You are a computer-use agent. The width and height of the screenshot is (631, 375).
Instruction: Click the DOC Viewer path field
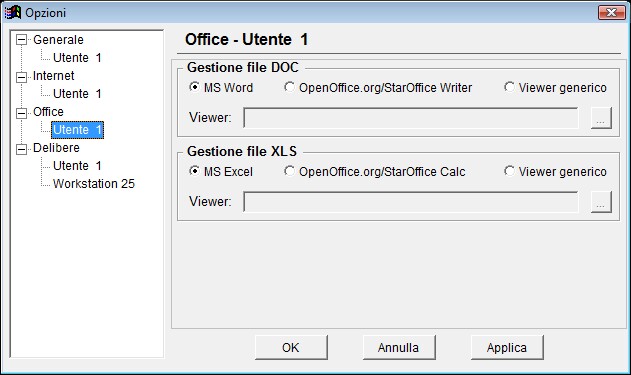coord(411,118)
